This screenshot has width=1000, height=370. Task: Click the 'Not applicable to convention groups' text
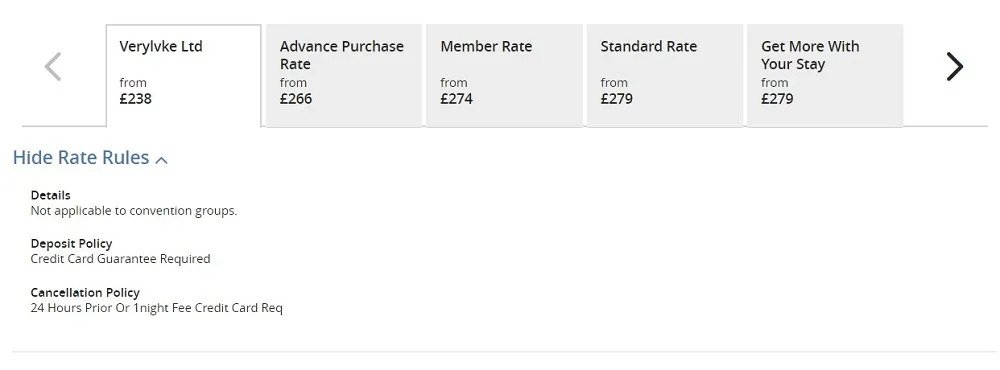pyautogui.click(x=134, y=211)
